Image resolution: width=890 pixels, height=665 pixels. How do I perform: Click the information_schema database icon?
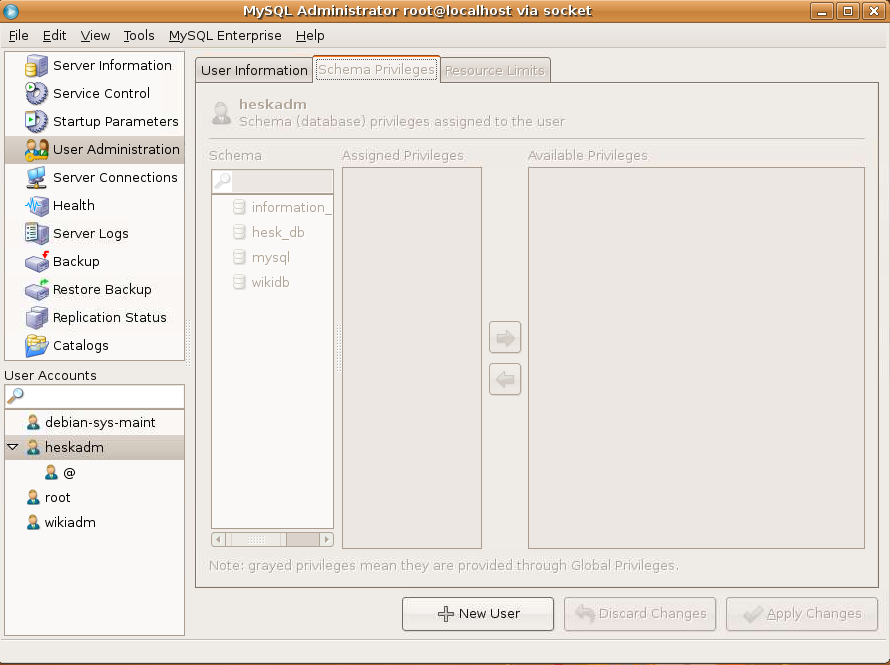tap(240, 207)
